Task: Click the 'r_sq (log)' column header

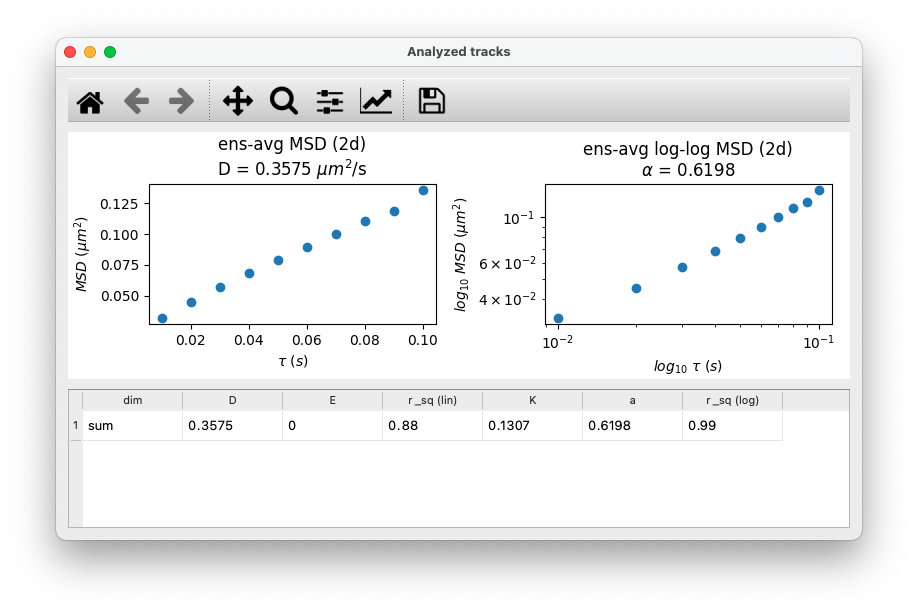Action: [x=732, y=400]
